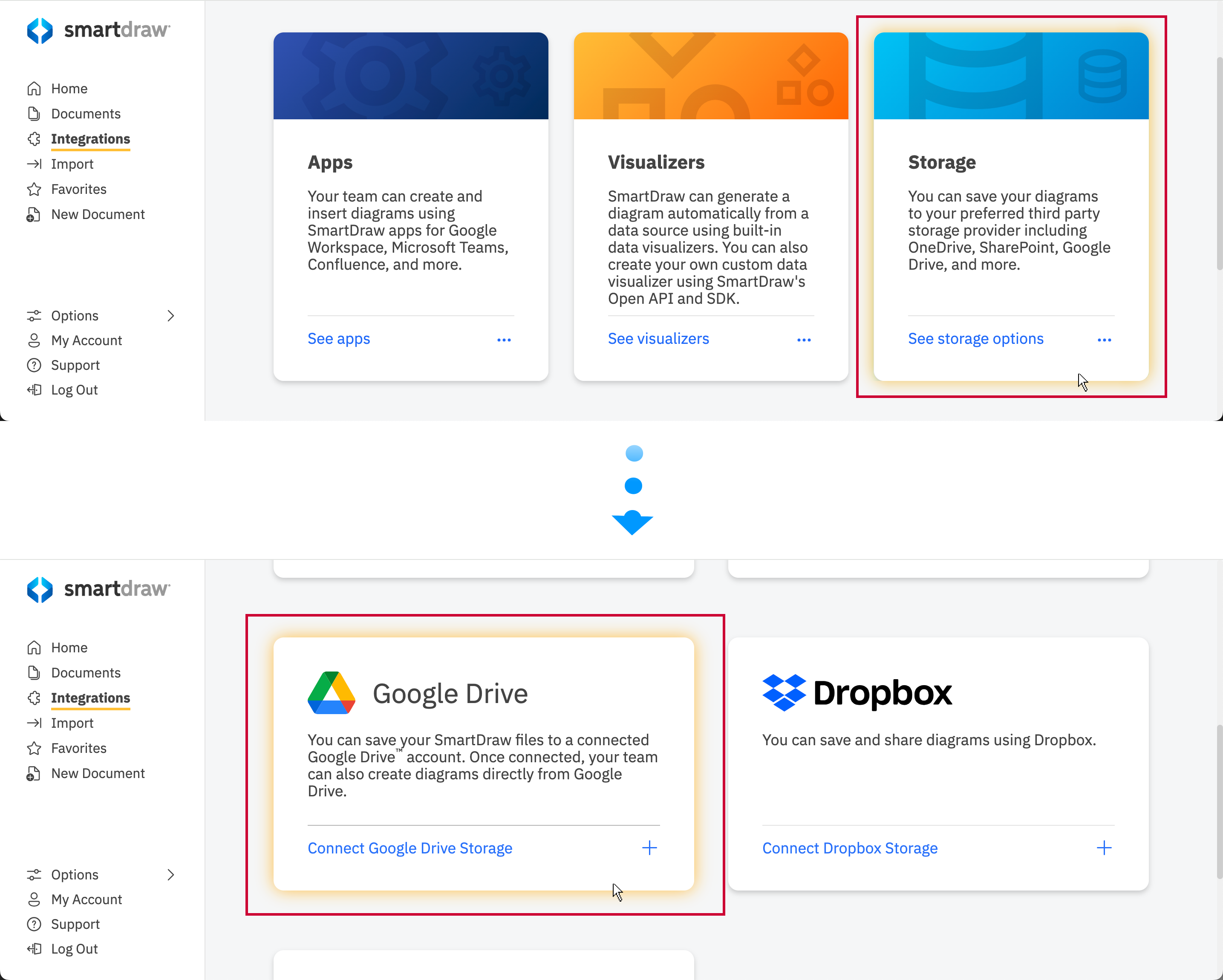Screen dimensions: 1223x980
Task: Click Connect Google Drive Storage link
Action: 410,848
